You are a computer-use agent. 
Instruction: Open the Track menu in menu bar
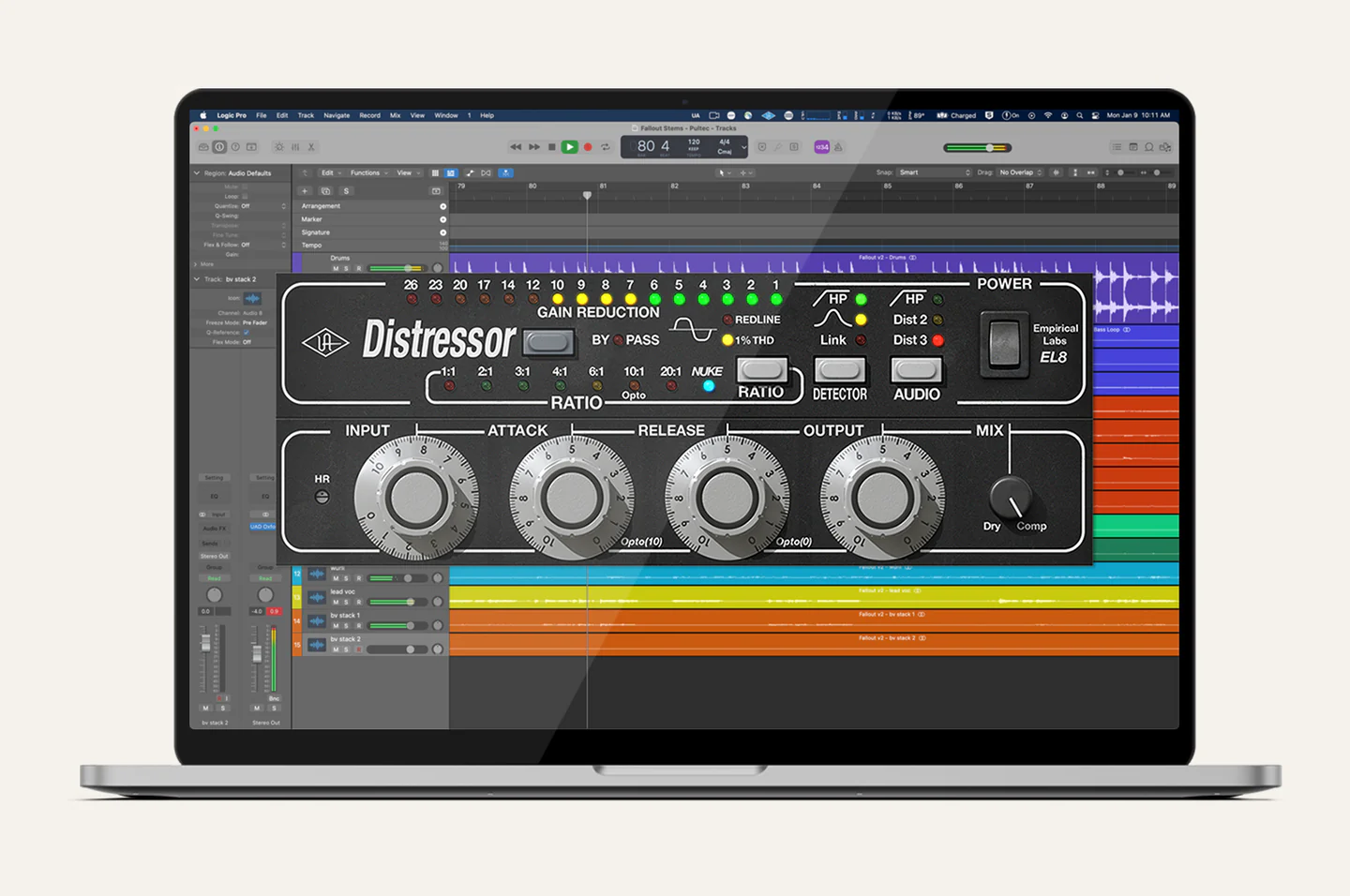pos(306,115)
